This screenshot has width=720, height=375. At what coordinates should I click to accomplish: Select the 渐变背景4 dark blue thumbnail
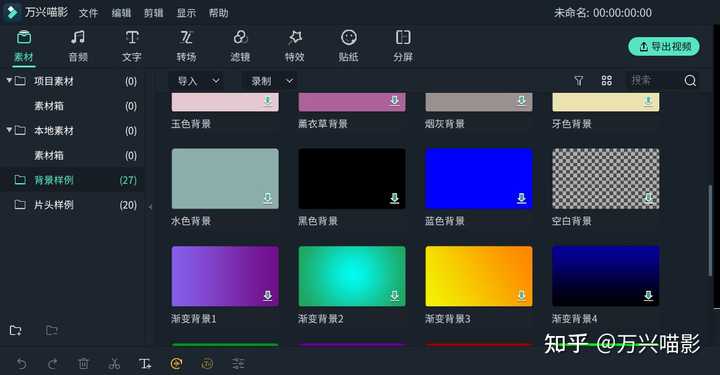pos(606,276)
